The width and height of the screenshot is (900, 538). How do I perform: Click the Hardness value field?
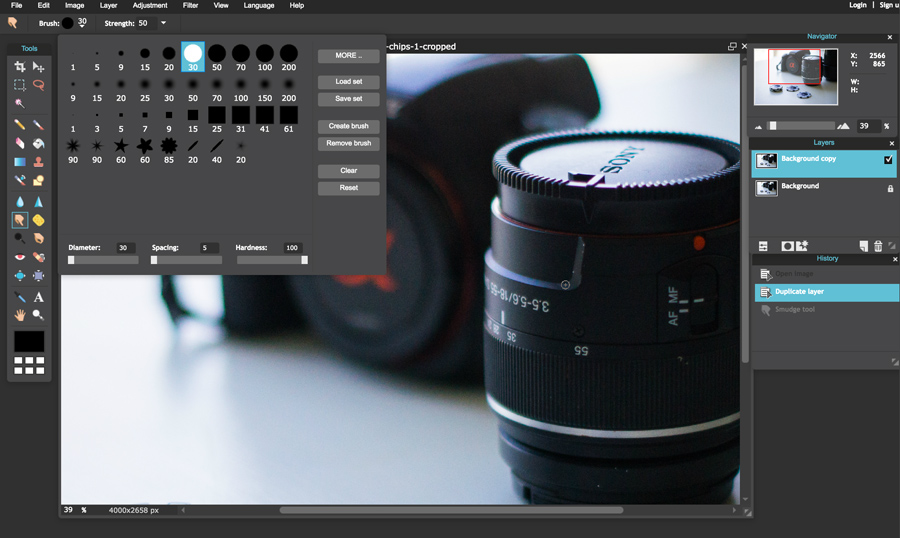point(293,248)
